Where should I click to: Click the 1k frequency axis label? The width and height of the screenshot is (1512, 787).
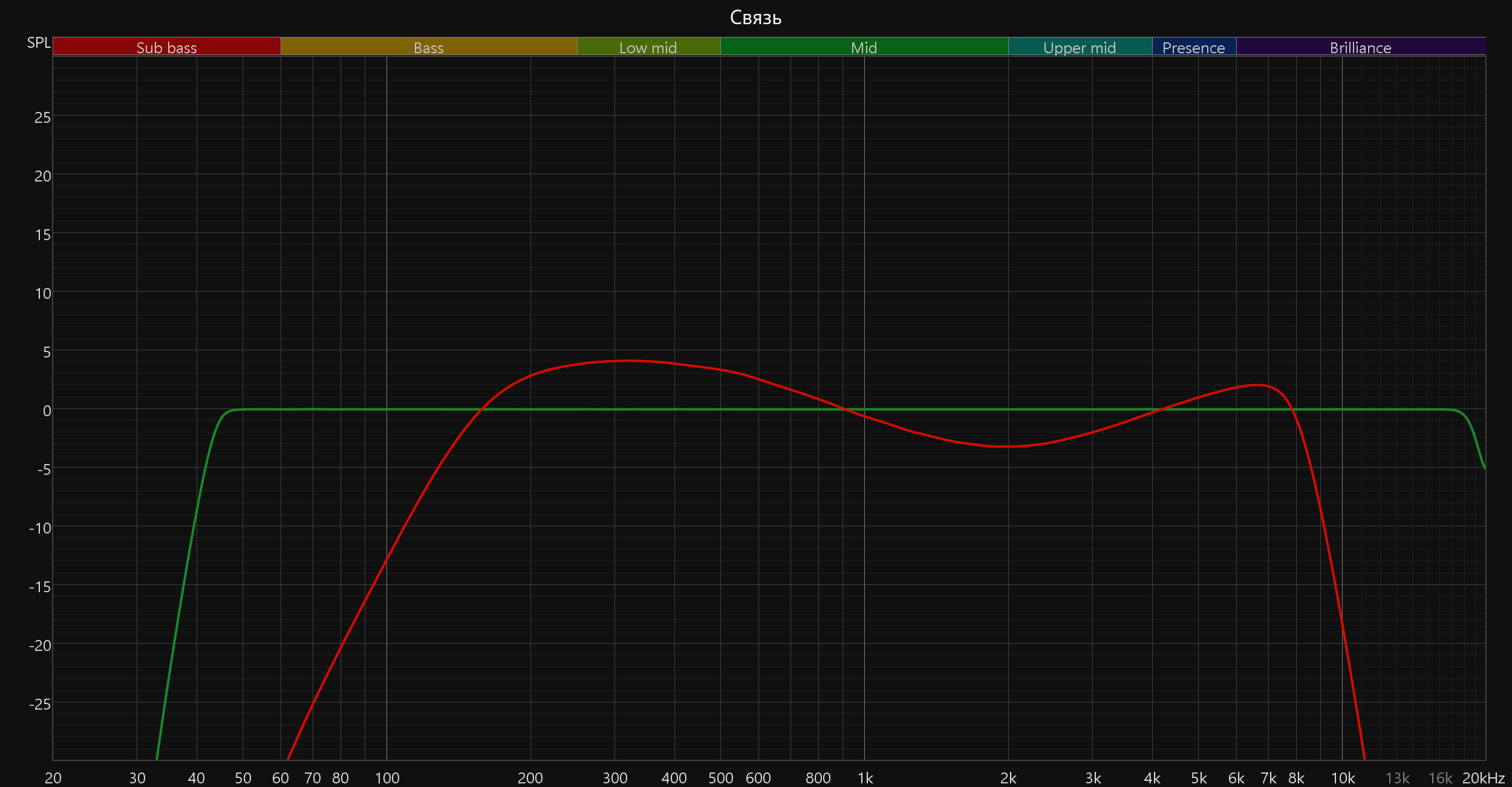pyautogui.click(x=865, y=778)
